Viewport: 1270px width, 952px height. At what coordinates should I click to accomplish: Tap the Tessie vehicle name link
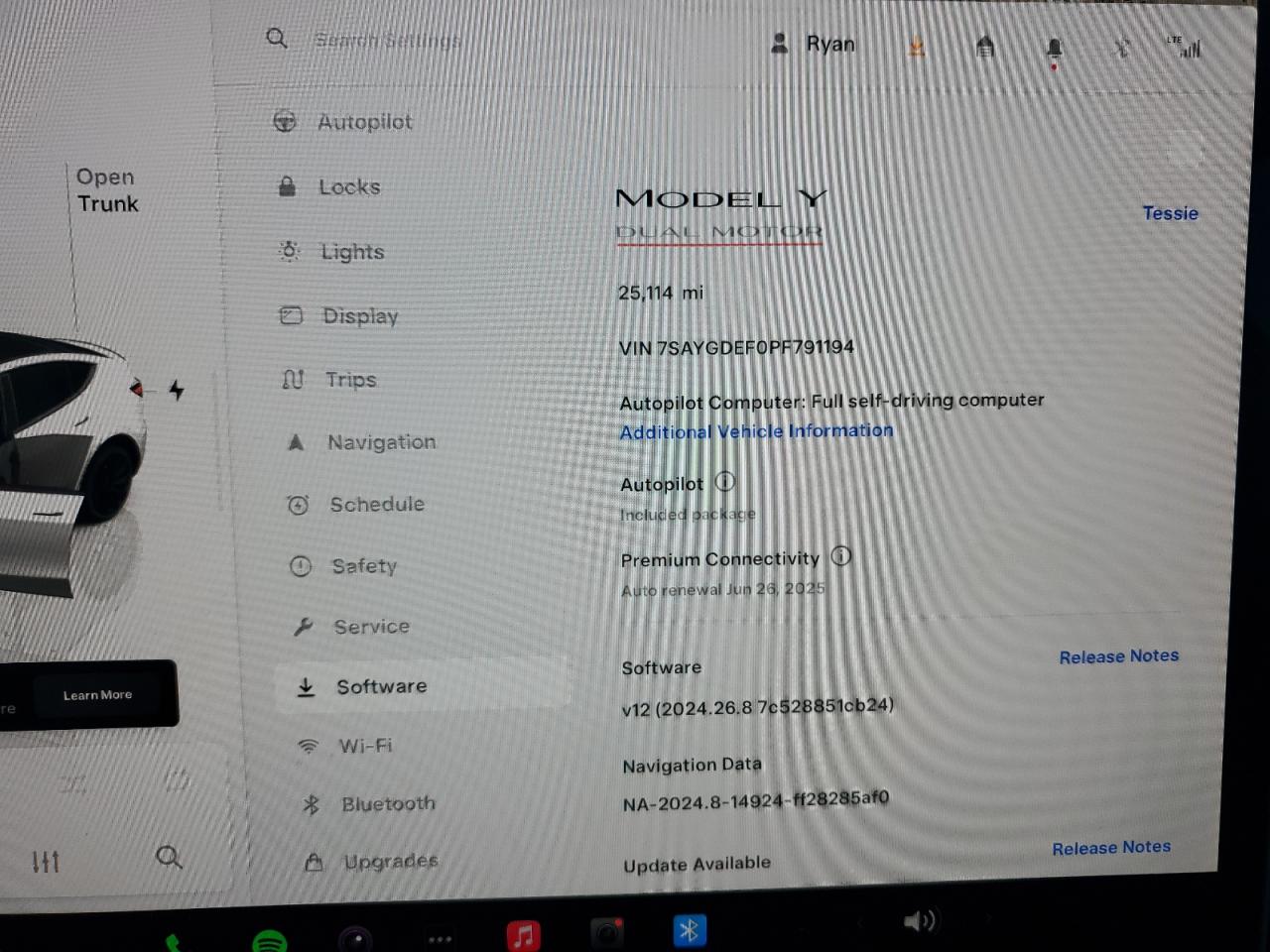coord(1170,213)
